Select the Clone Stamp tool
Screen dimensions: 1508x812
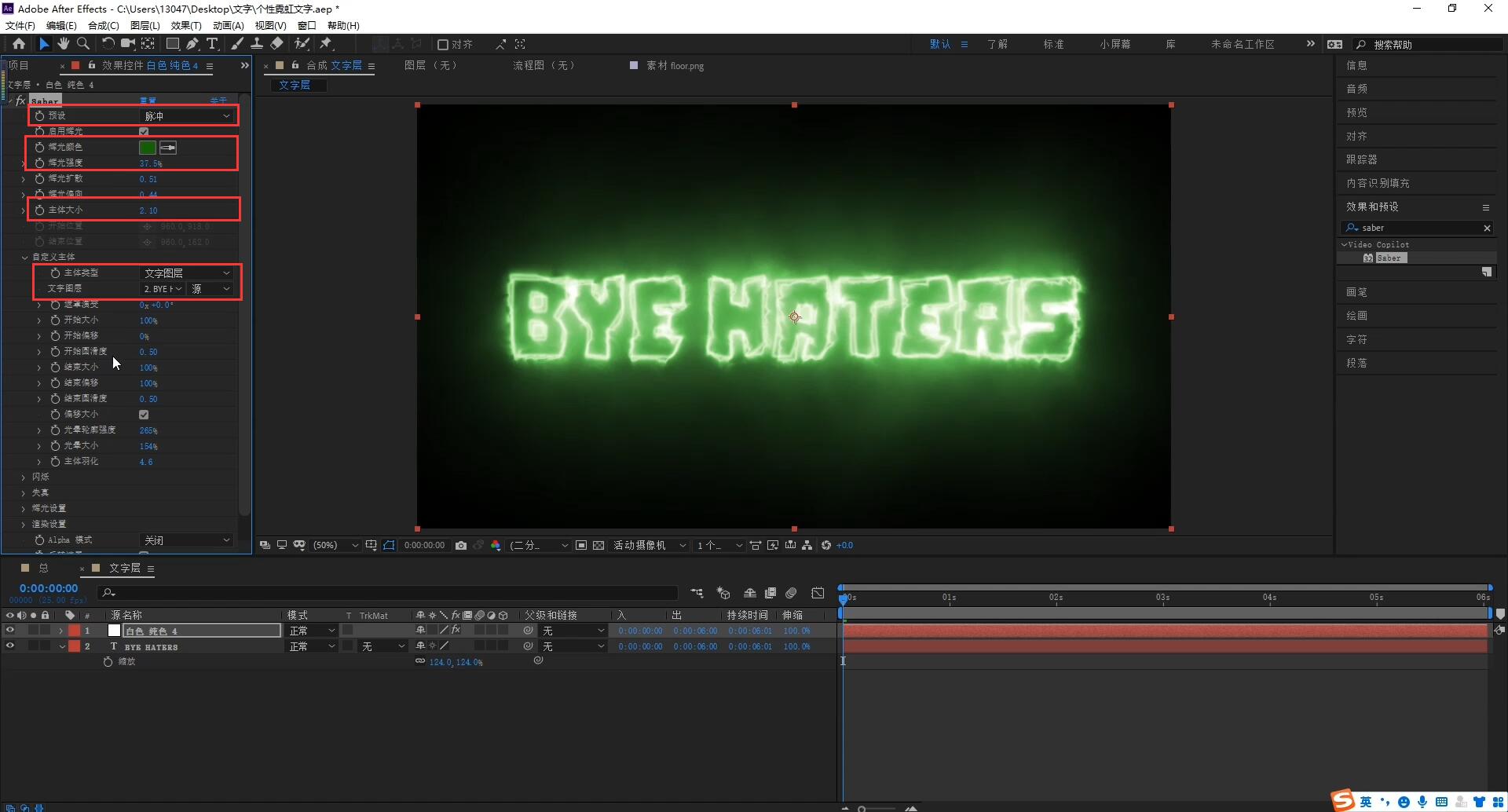click(x=257, y=44)
